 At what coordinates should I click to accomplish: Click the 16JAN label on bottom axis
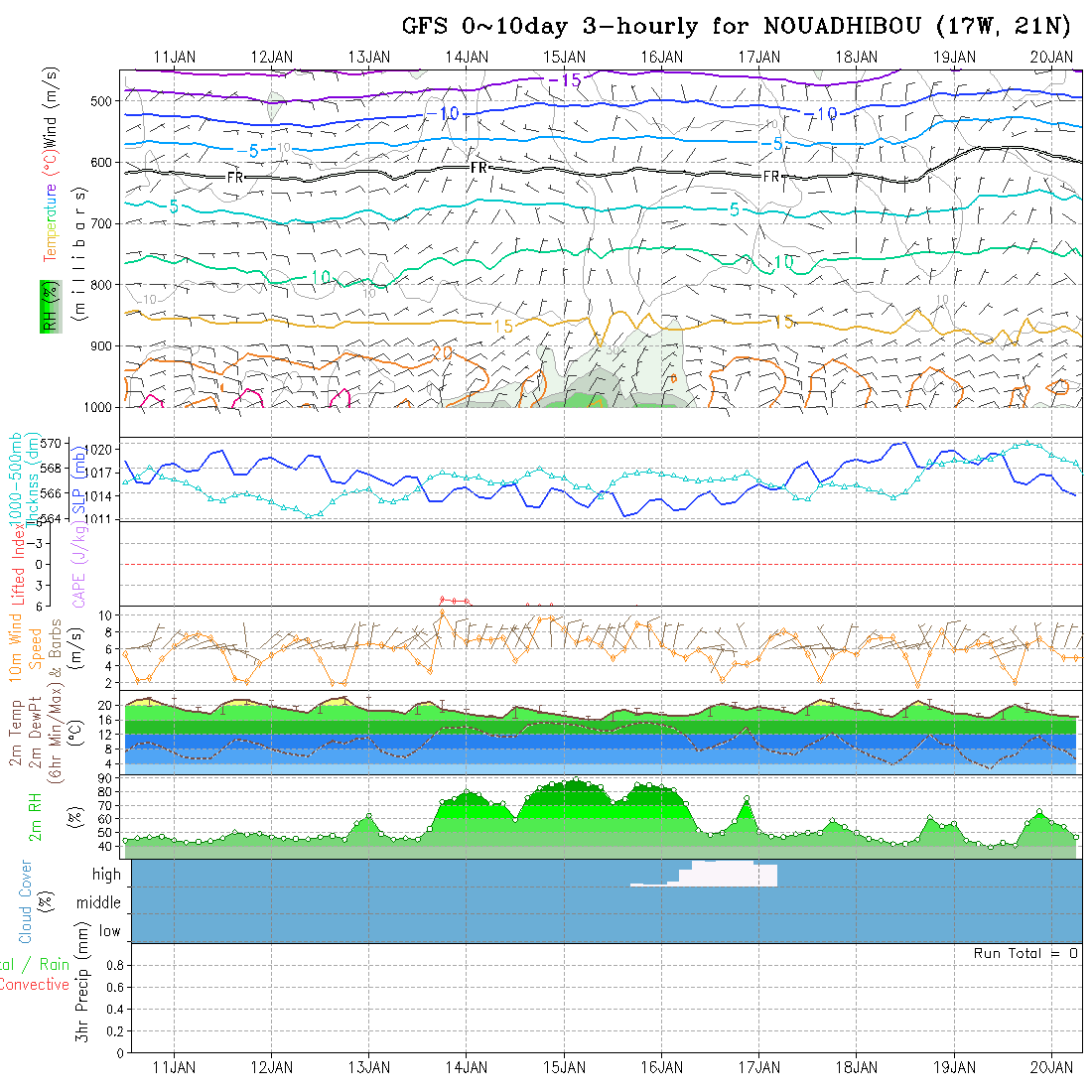[662, 1067]
